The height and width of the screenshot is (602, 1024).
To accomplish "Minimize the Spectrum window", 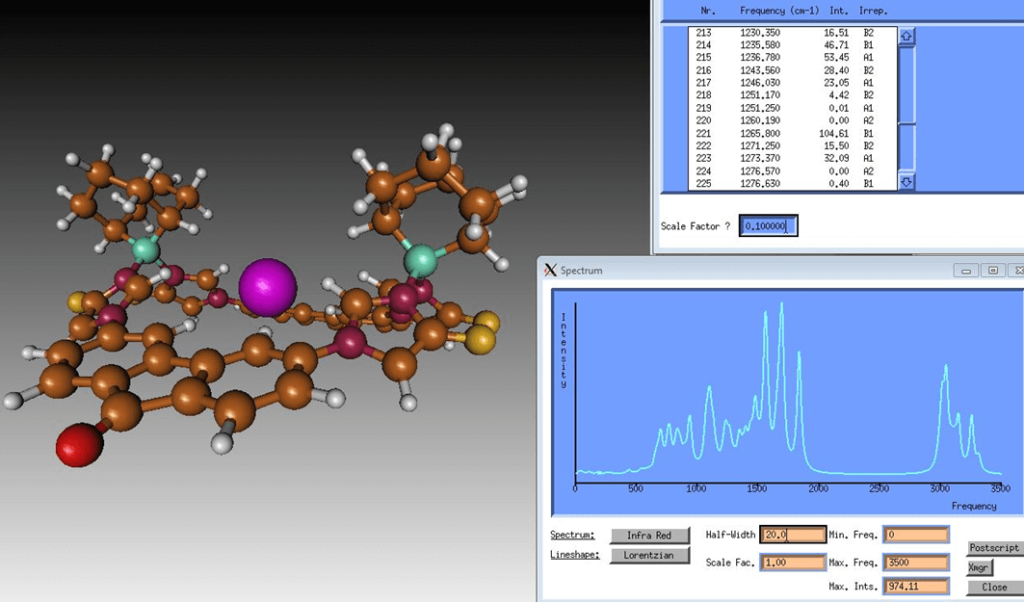I will (964, 270).
